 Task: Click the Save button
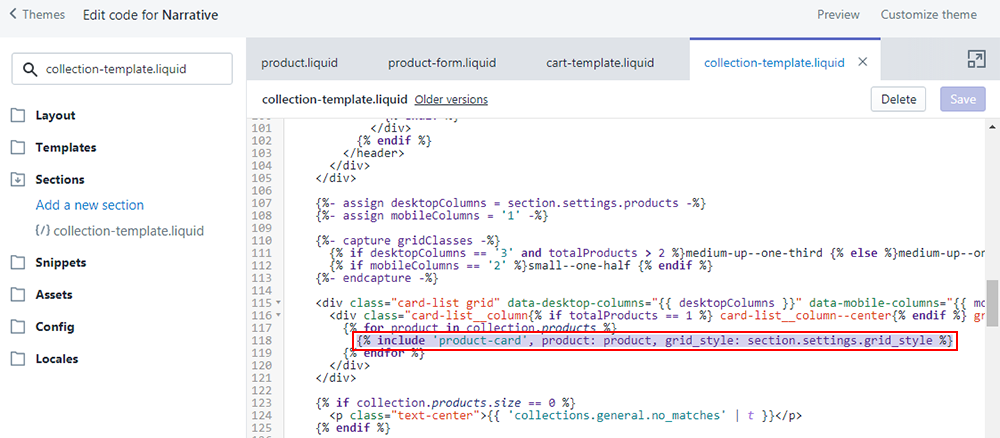[962, 99]
